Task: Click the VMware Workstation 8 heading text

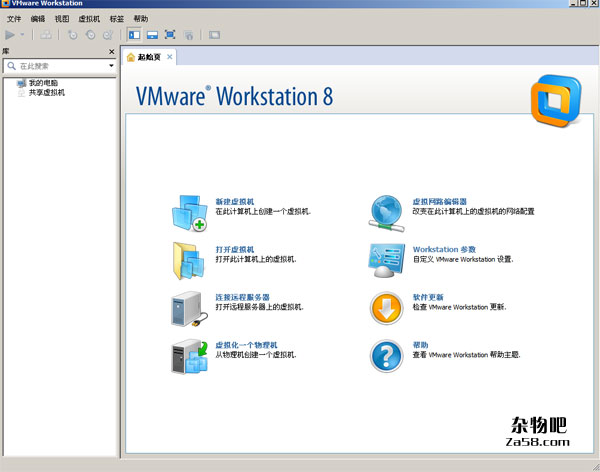Action: 234,96
